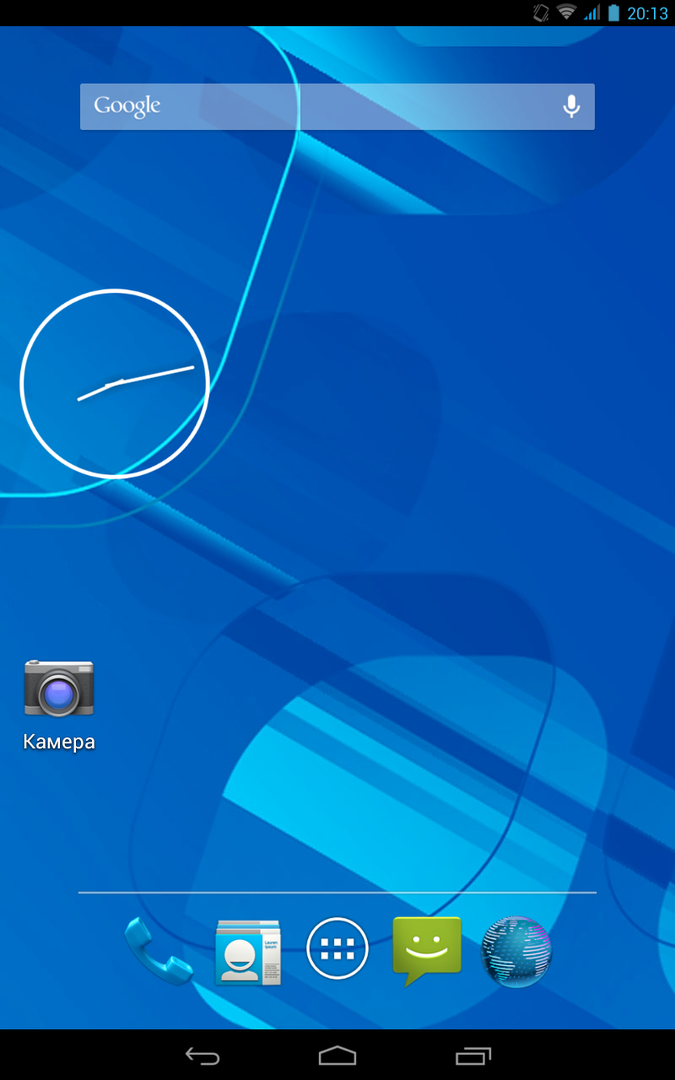675x1080 pixels.
Task: Open the Messaging app with smiley
Action: 427,950
